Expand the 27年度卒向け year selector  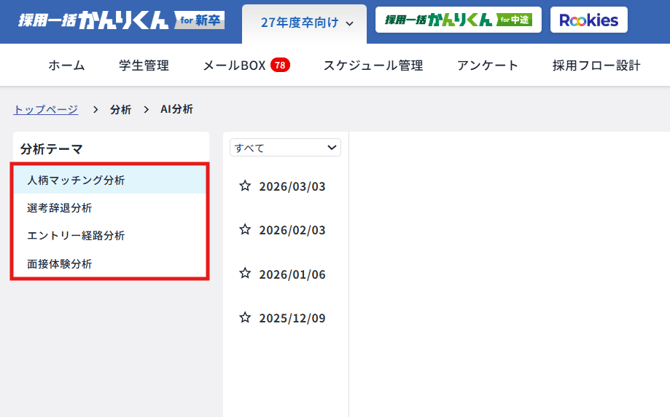pos(306,22)
